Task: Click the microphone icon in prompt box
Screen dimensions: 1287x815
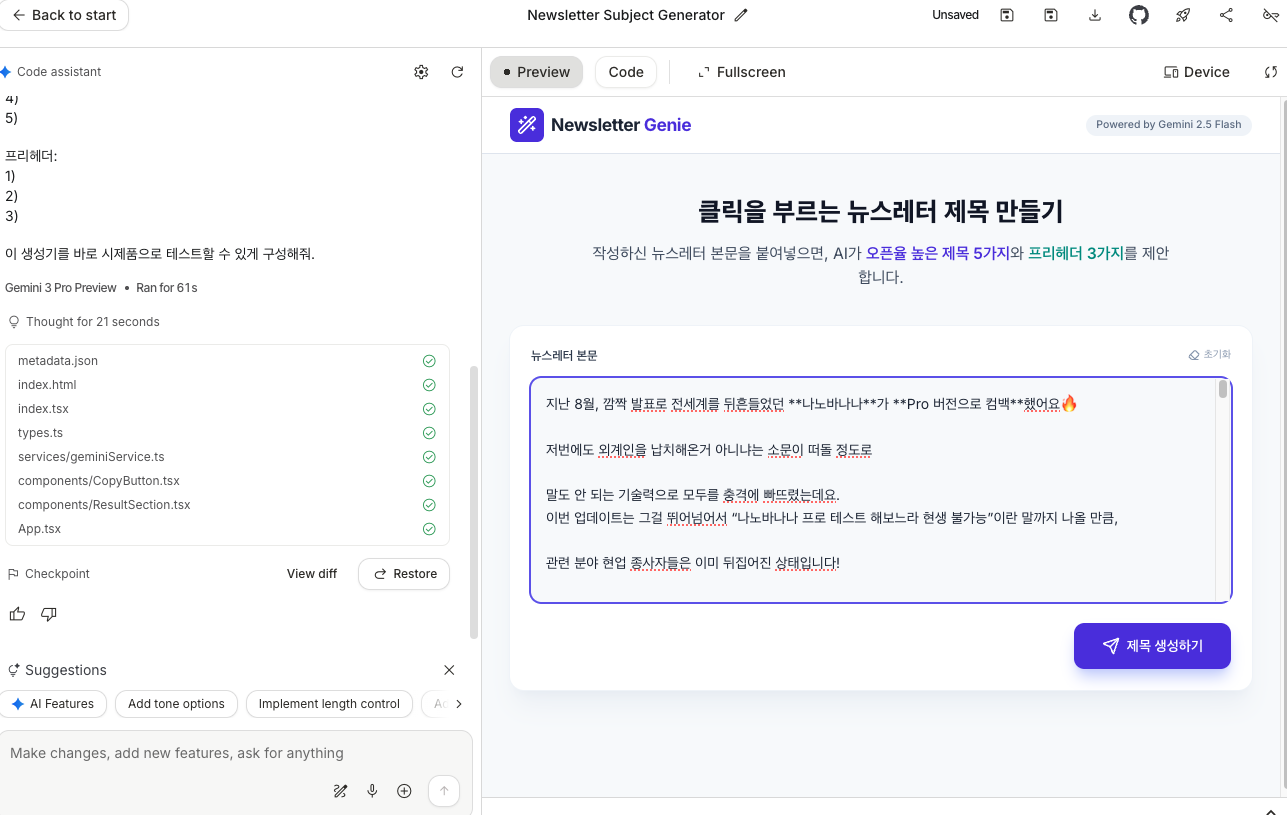Action: pos(372,791)
